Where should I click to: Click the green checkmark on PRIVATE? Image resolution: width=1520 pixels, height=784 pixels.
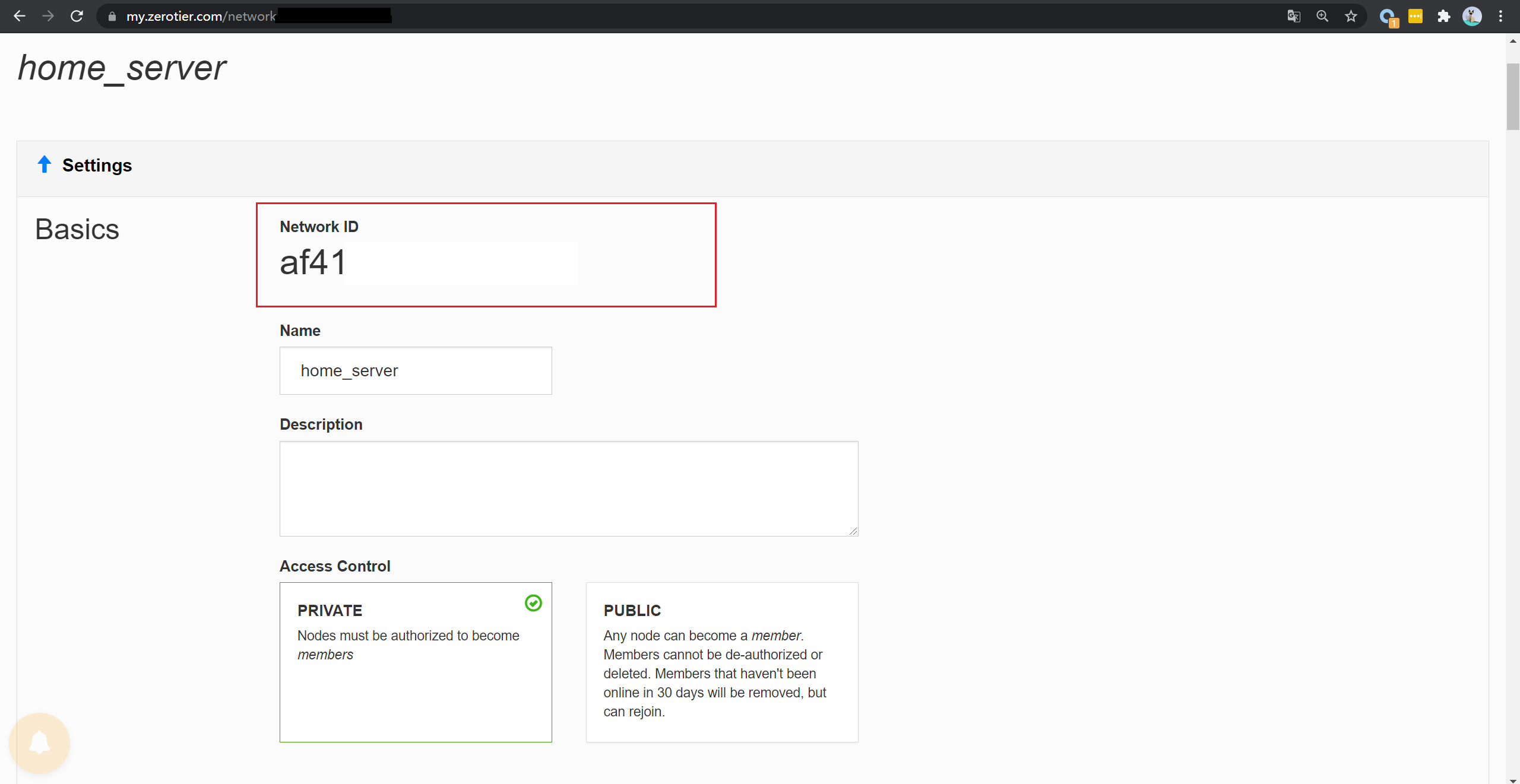[x=533, y=604]
